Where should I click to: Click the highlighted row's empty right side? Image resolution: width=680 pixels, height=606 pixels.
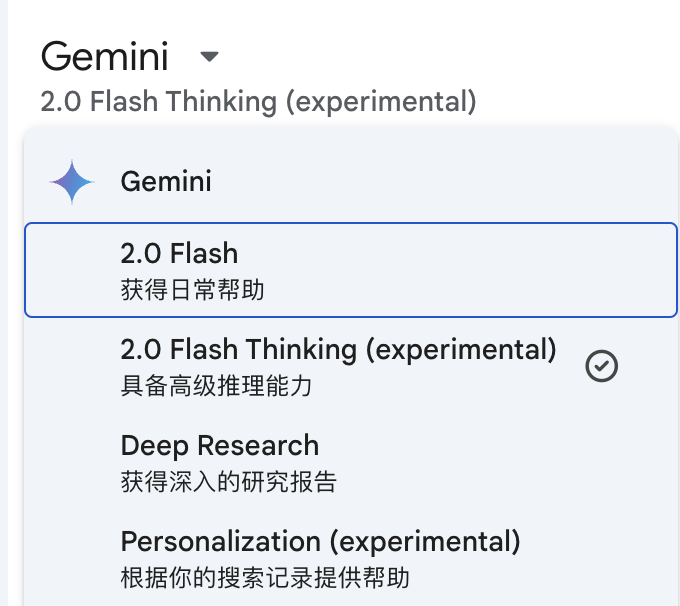[x=520, y=270]
